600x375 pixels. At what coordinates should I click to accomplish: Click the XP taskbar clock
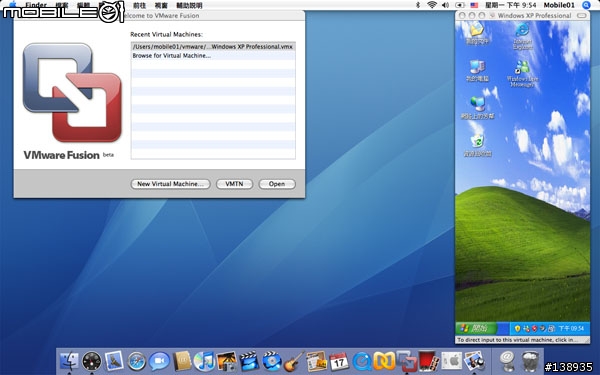(x=571, y=328)
